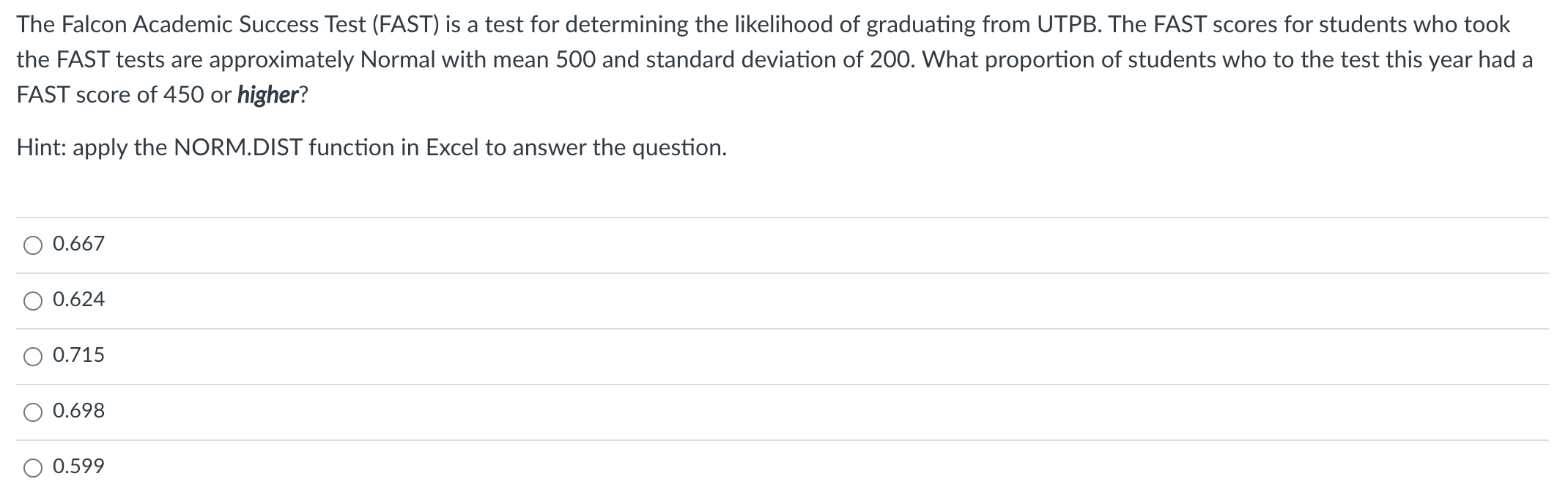1568x501 pixels.
Task: Select the 0.667 radio button
Action: pos(33,245)
